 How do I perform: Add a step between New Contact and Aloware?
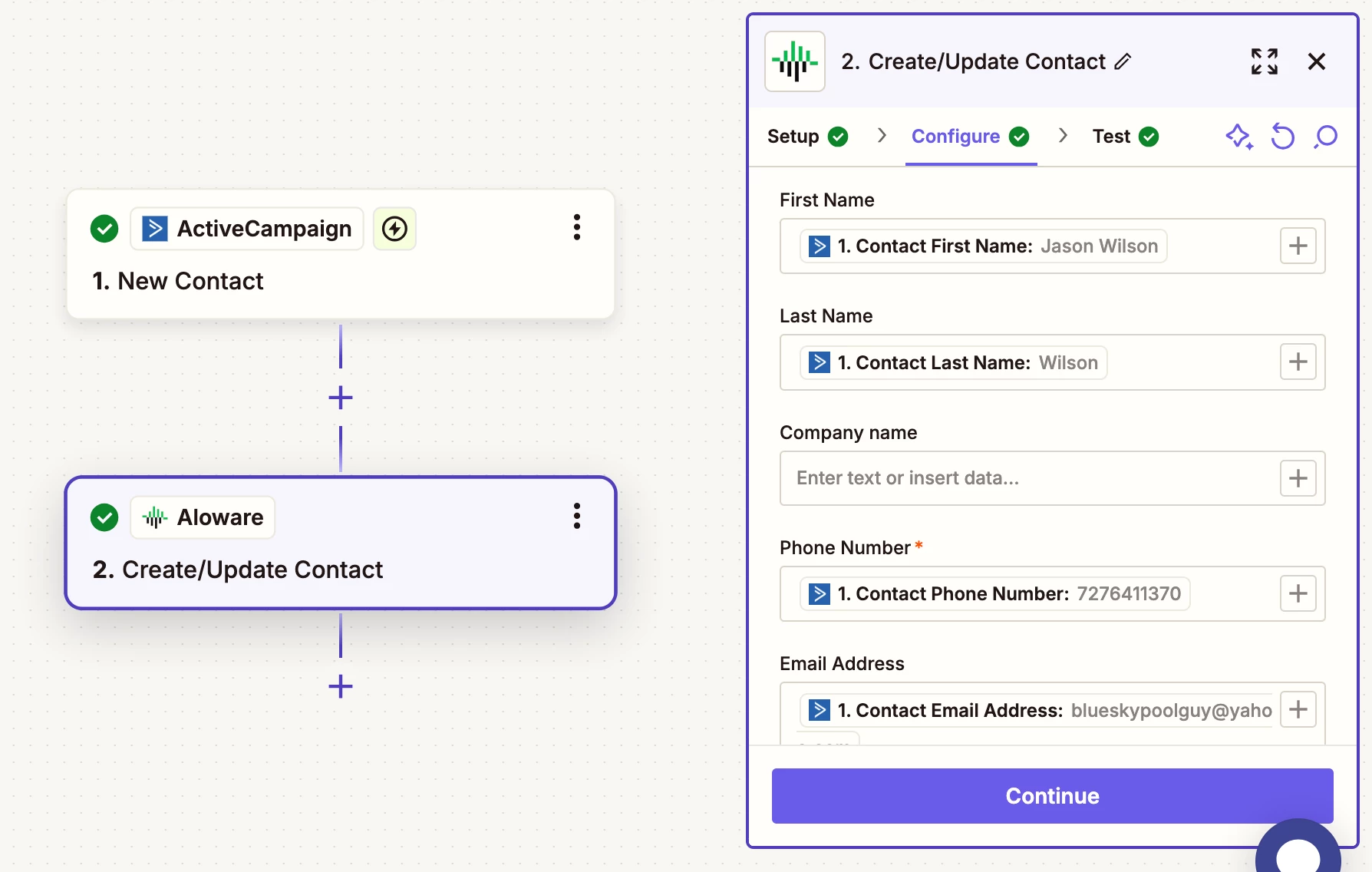[x=341, y=398]
